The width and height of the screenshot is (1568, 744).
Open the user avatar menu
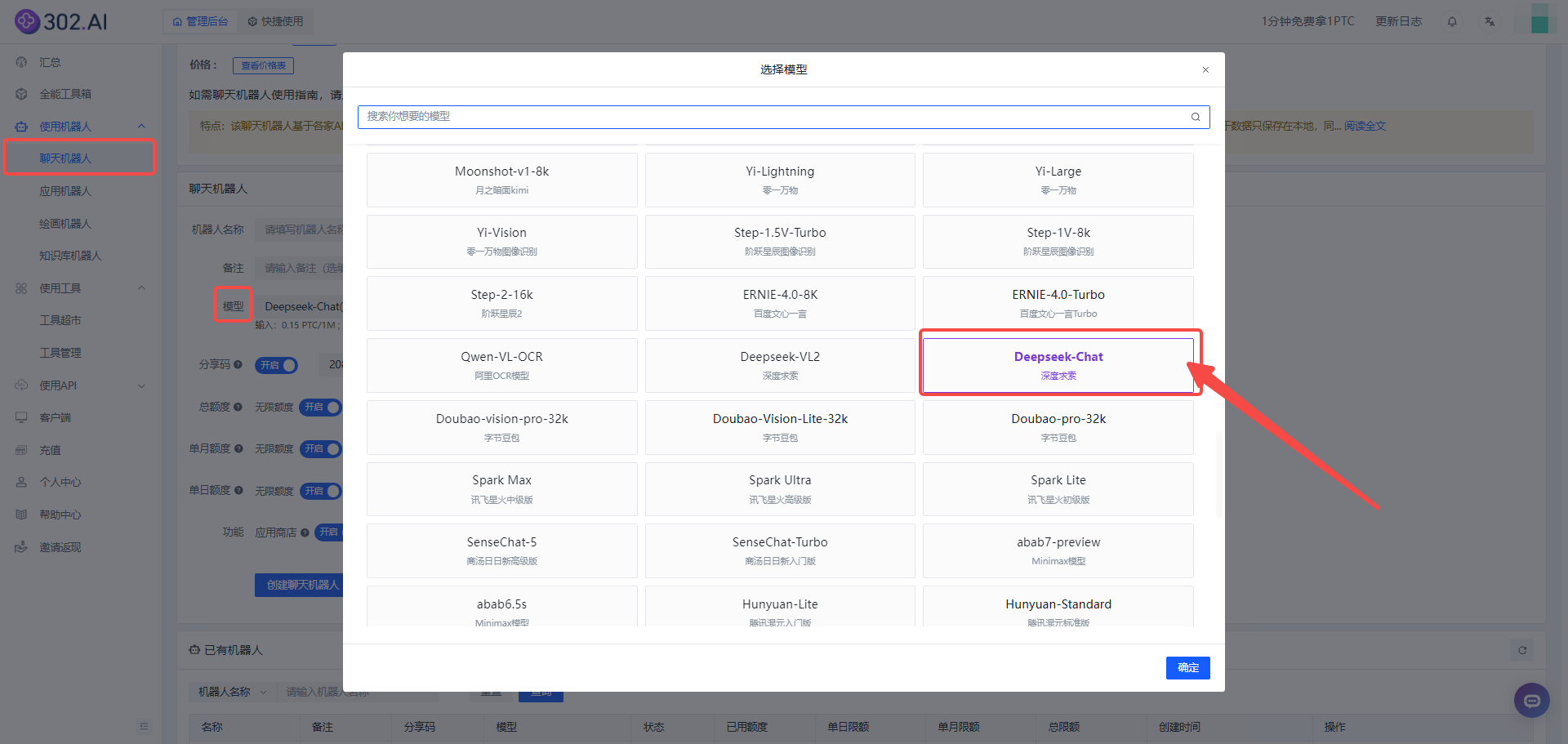click(x=1539, y=20)
